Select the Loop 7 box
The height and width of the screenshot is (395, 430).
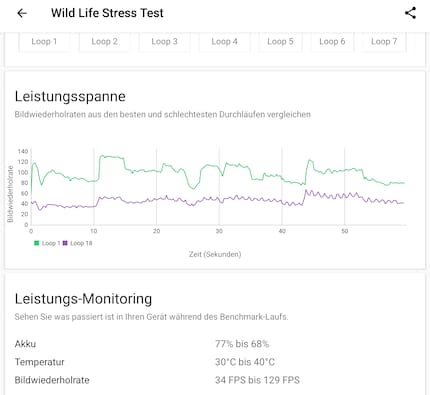click(x=384, y=42)
